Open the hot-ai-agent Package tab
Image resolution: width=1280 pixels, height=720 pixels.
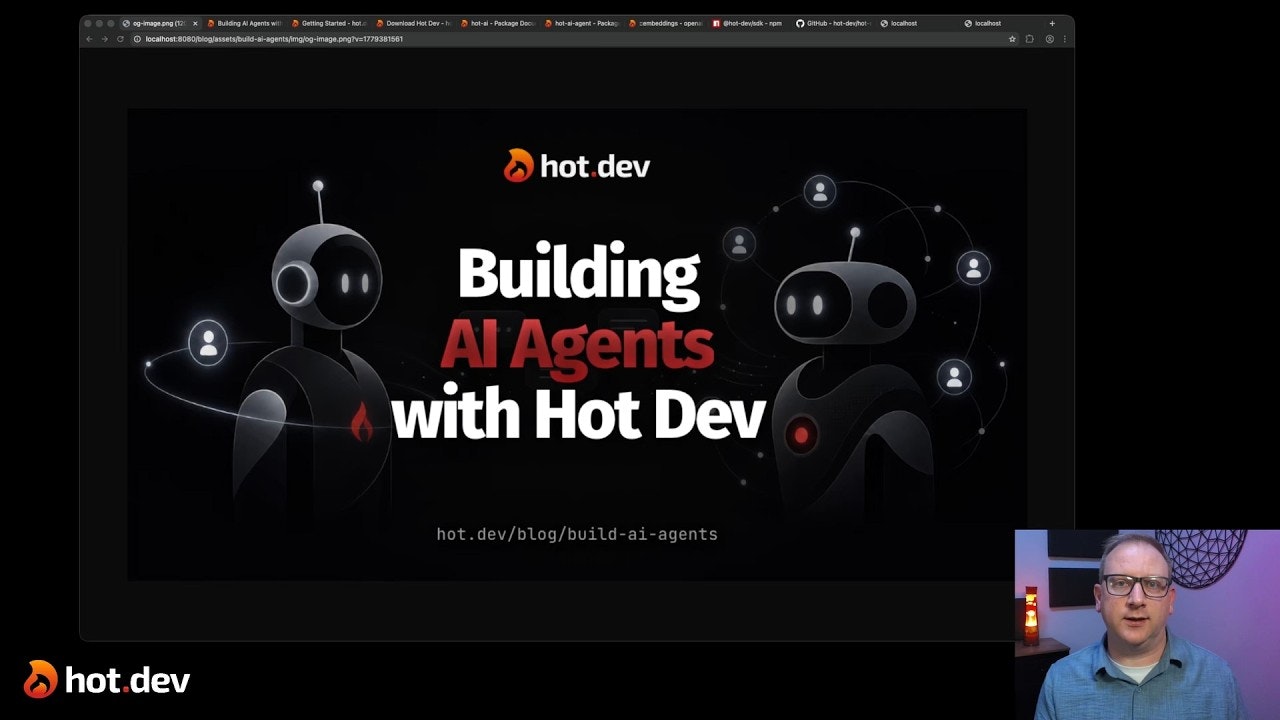[582, 23]
